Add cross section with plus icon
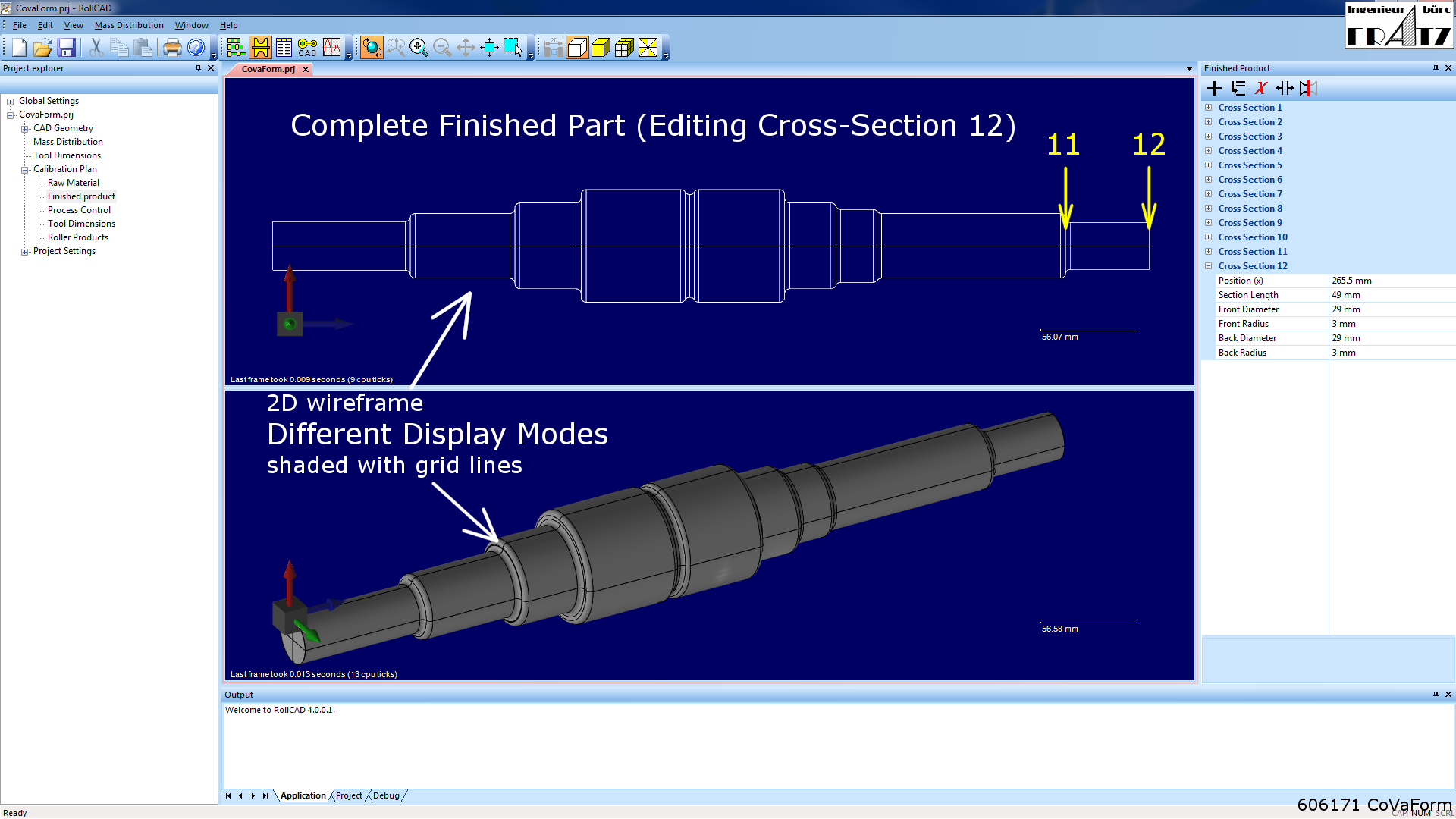Viewport: 1456px width, 819px height. tap(1214, 89)
